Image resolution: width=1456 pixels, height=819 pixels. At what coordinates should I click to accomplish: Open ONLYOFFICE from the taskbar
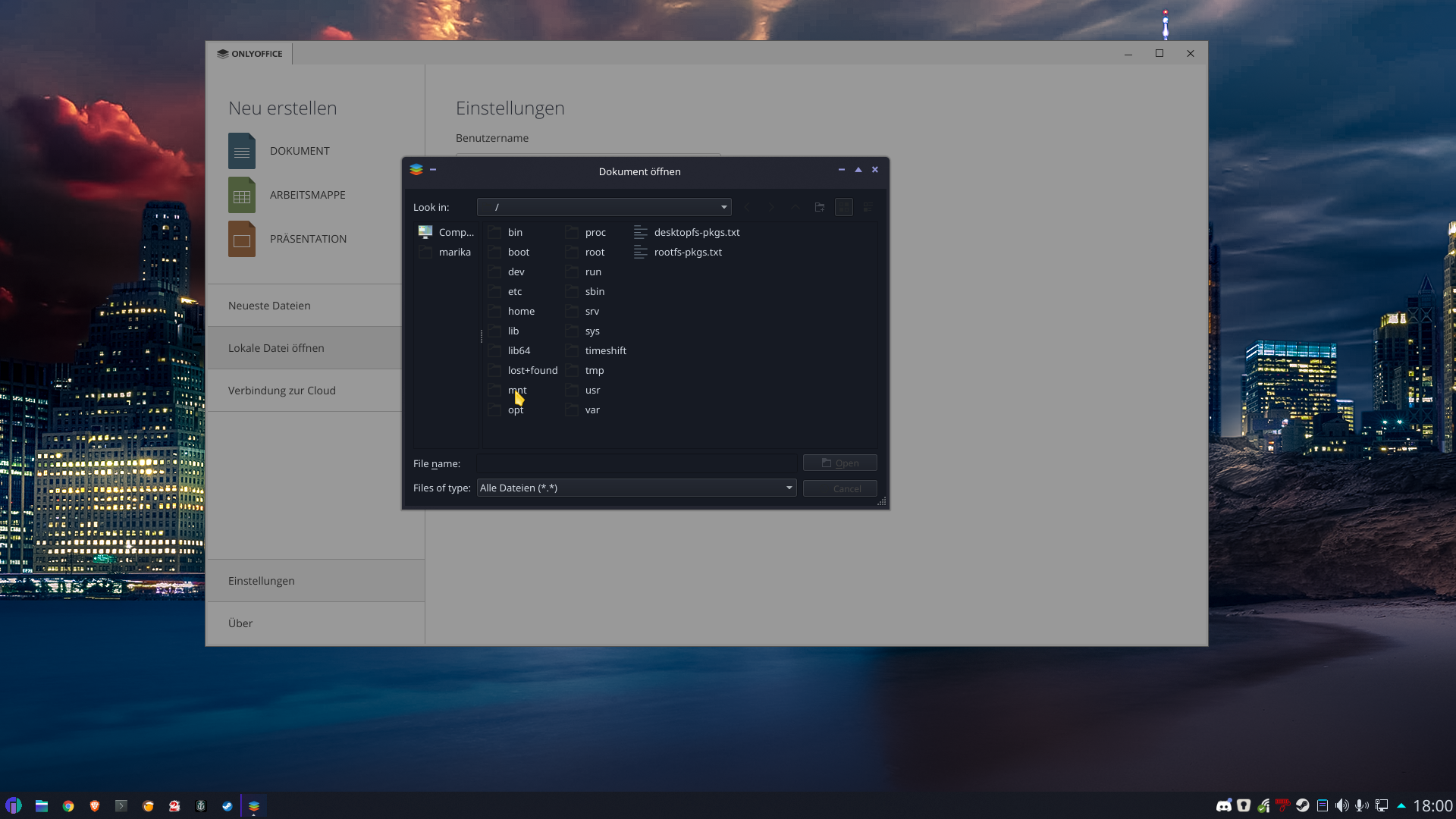click(253, 806)
